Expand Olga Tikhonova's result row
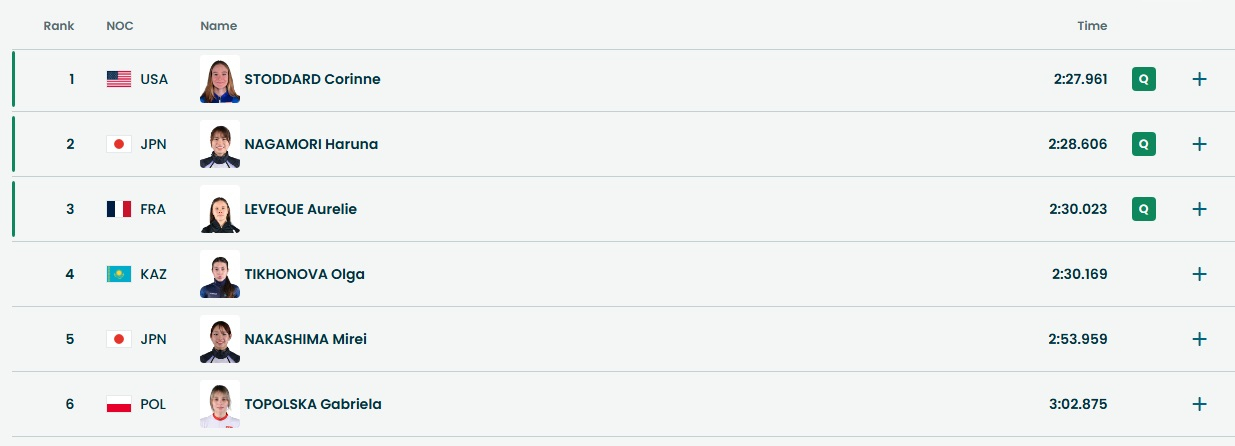 [x=1199, y=274]
